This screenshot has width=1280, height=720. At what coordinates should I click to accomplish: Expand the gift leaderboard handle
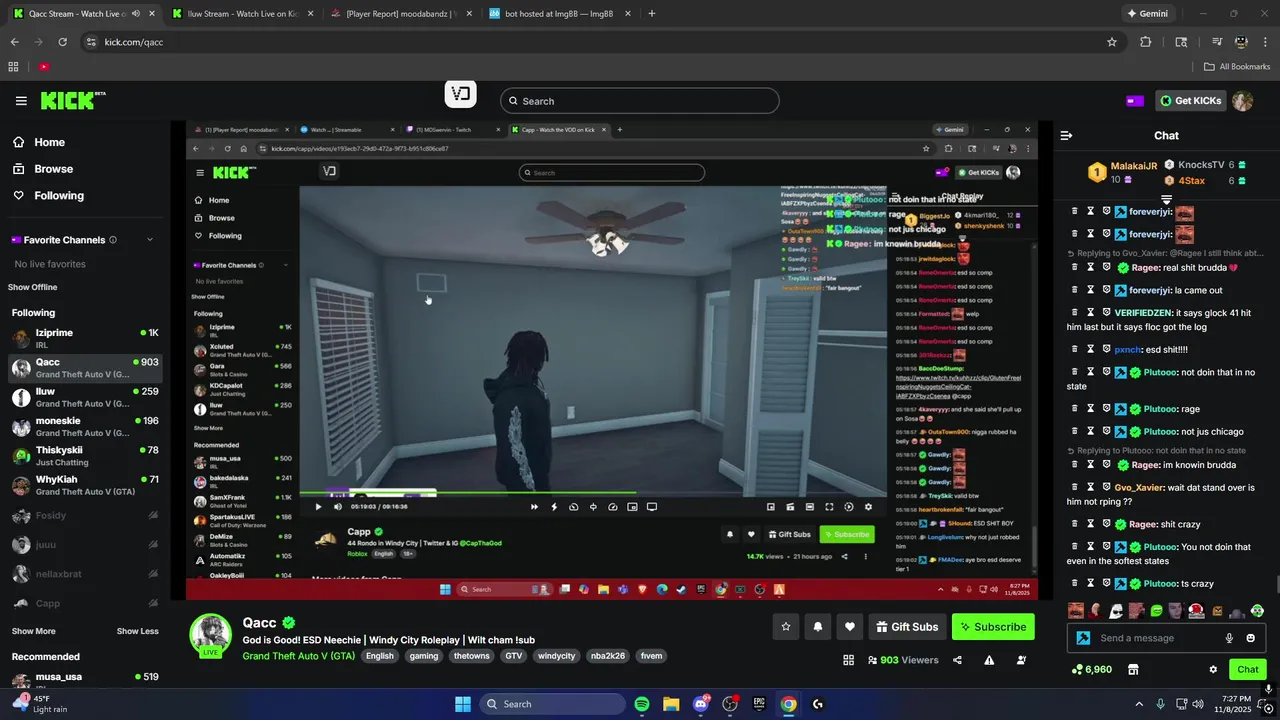coord(1166,200)
